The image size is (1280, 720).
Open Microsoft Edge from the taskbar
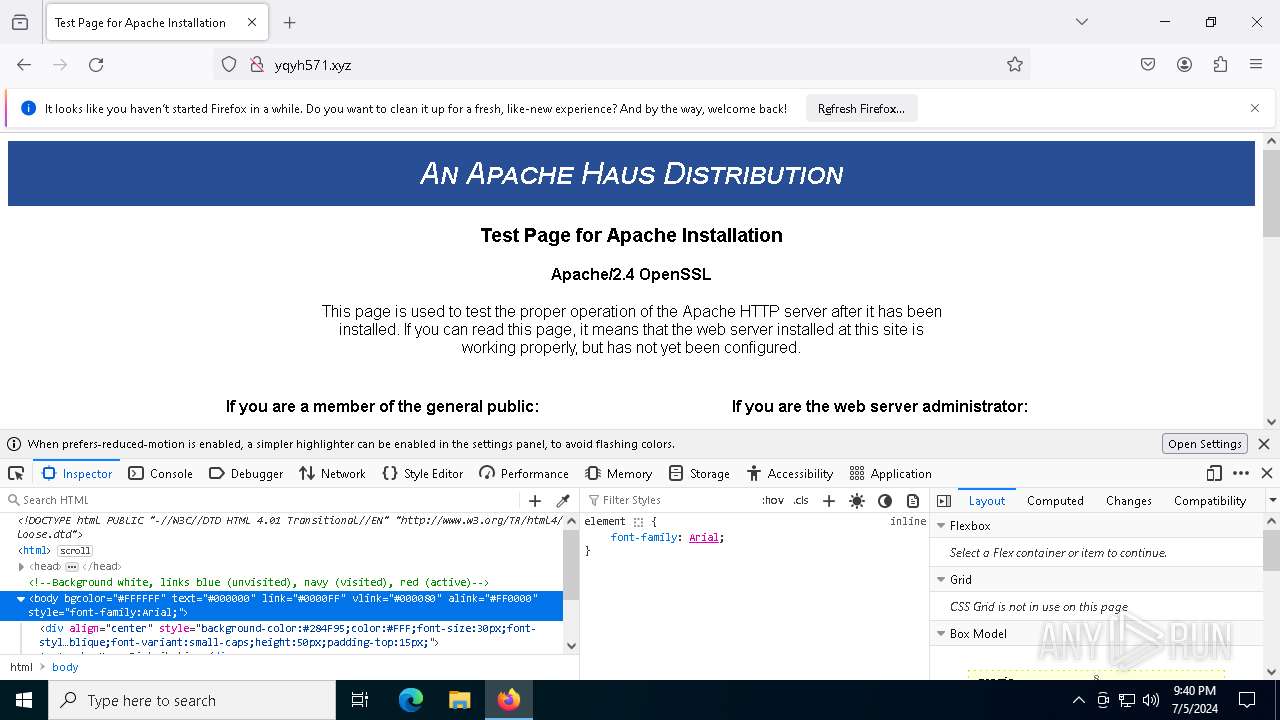coord(411,700)
